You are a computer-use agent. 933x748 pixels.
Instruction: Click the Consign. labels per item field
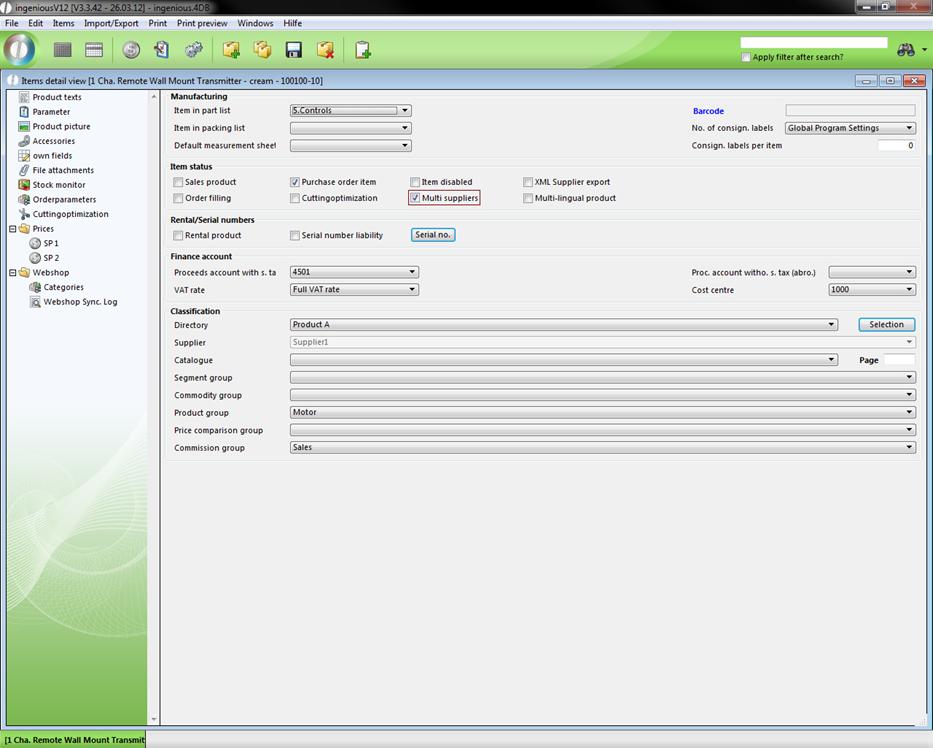pos(895,146)
